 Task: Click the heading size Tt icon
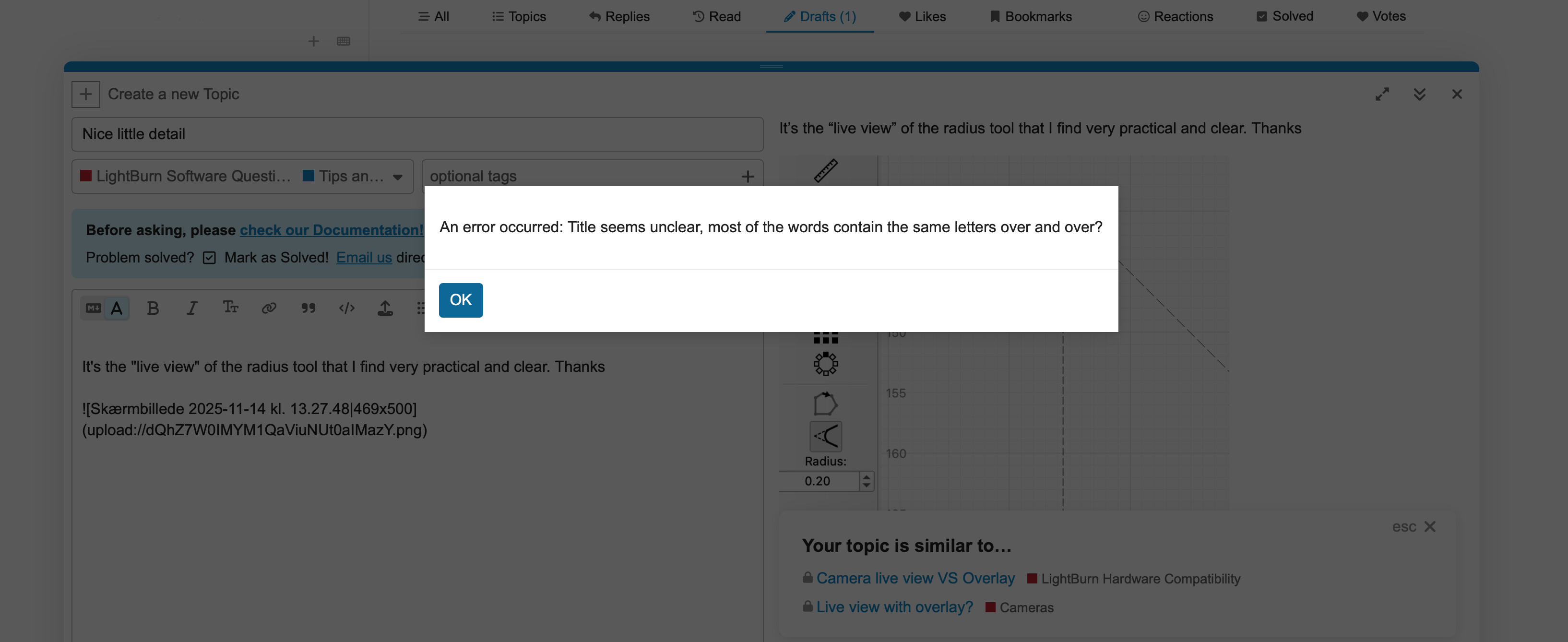pos(230,307)
